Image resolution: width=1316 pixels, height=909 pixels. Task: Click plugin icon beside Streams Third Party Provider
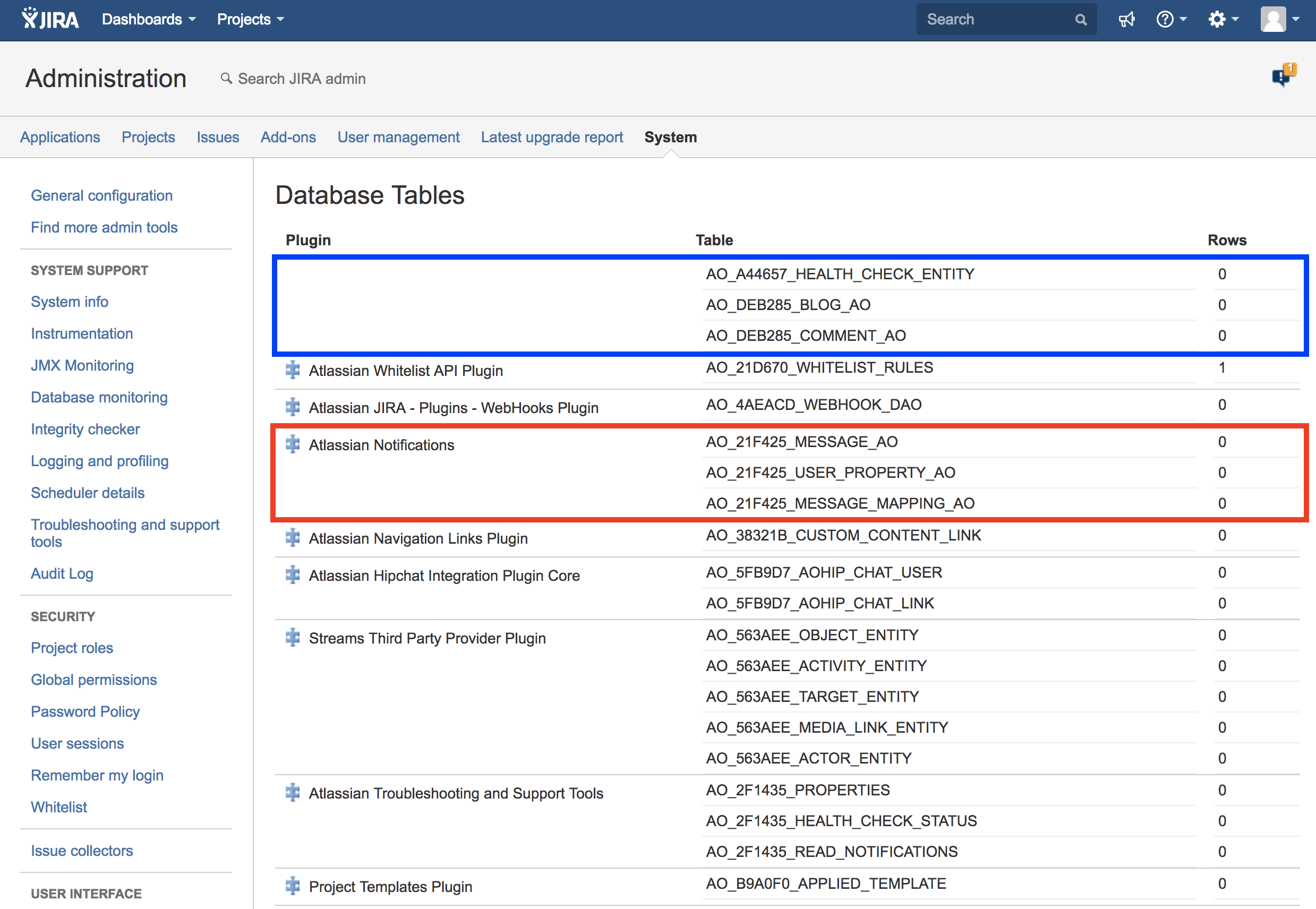(293, 637)
